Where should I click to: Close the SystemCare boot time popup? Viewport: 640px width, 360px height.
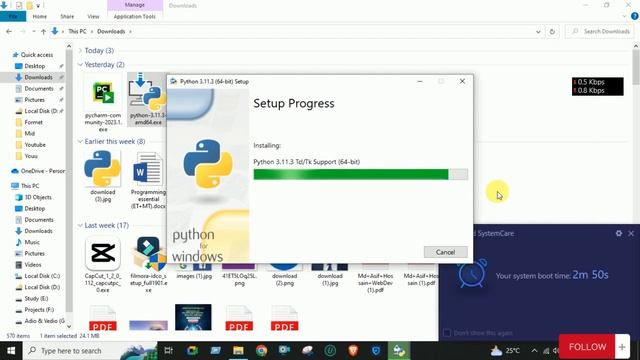pyautogui.click(x=631, y=233)
